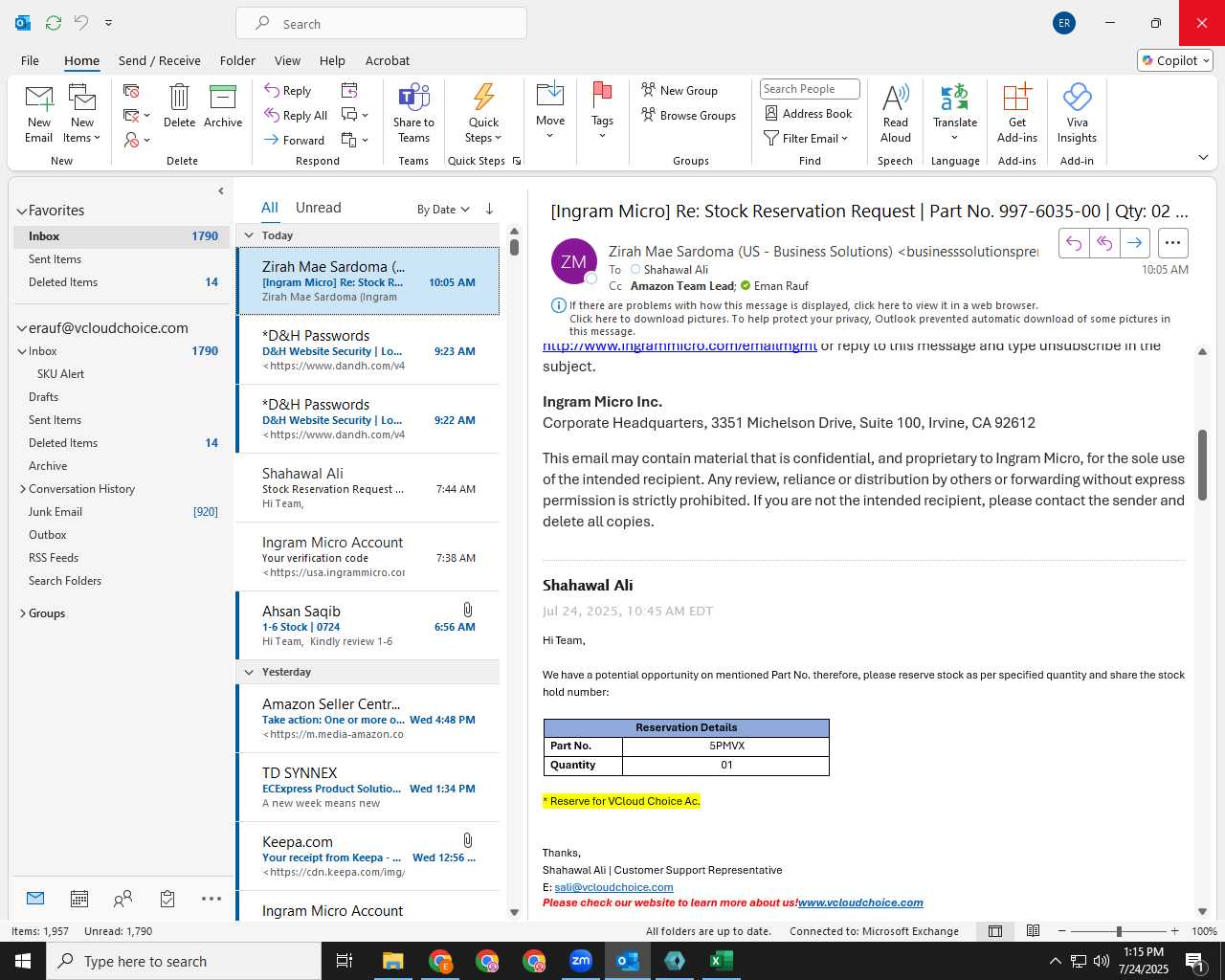
Task: Reverse sort order with the arrow
Action: [489, 209]
